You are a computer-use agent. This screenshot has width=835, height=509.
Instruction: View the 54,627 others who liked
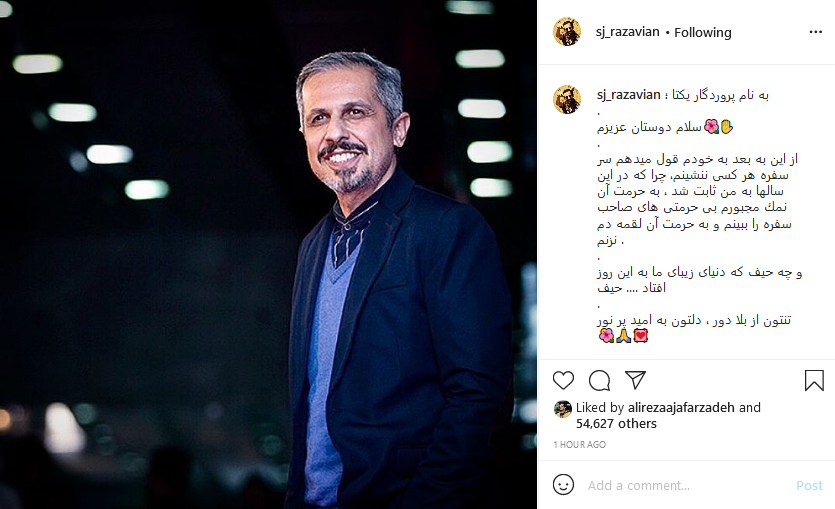616,424
